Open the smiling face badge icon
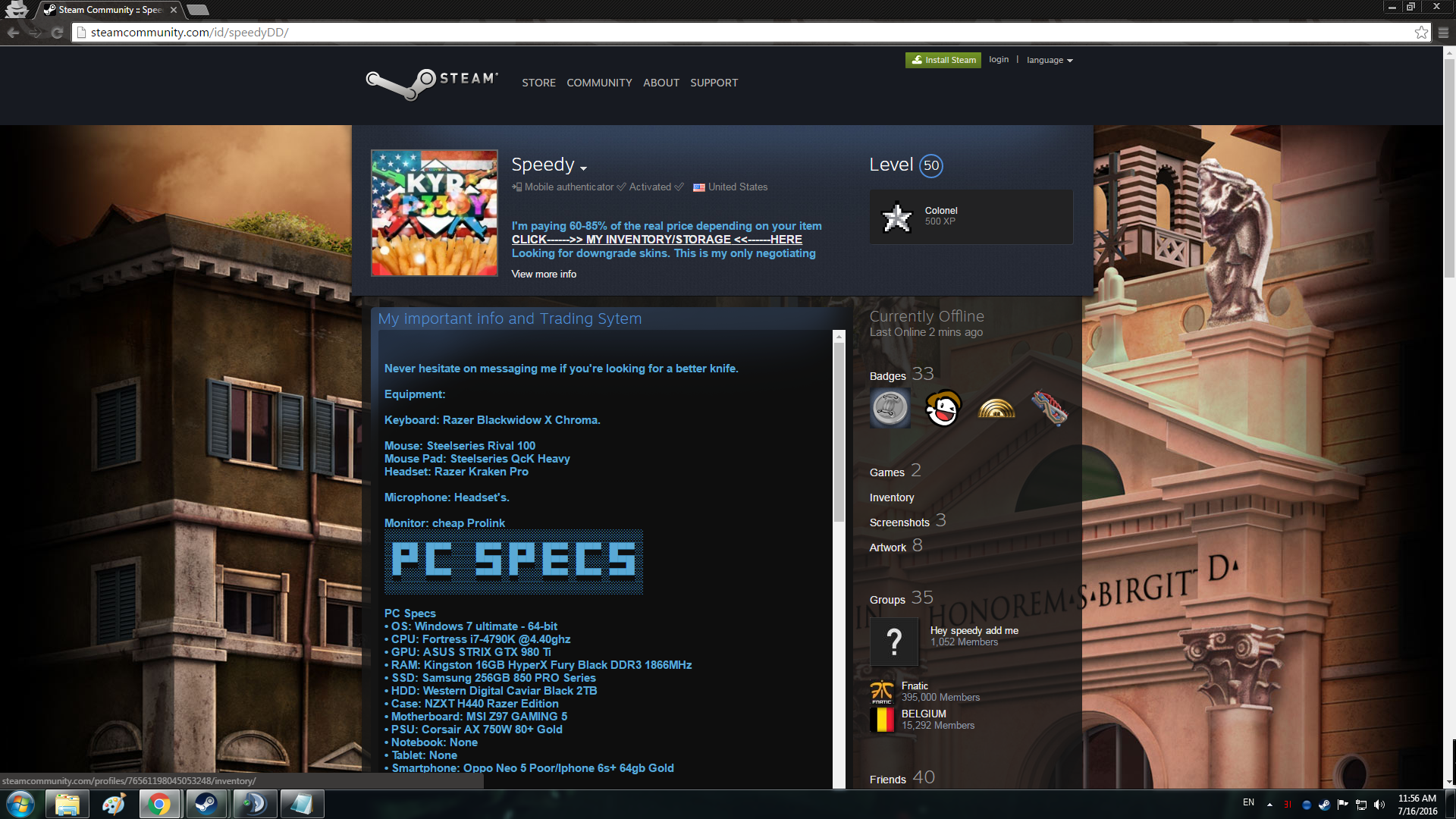This screenshot has height=819, width=1456. tap(943, 409)
